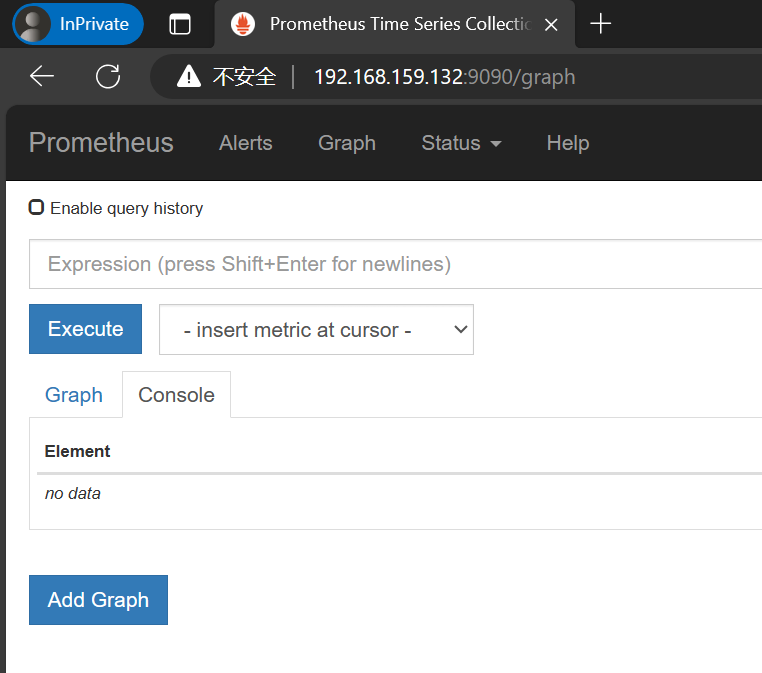This screenshot has height=673, width=762.
Task: Click the Prometheus flame favicon on tab
Action: point(242,24)
